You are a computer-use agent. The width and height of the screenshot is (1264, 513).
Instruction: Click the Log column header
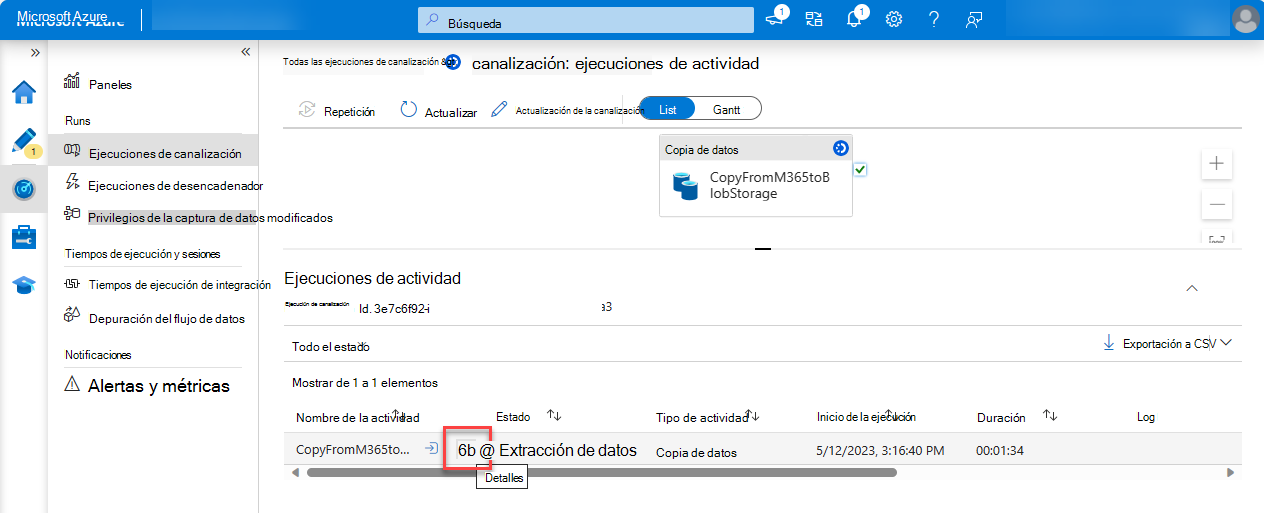(1147, 417)
